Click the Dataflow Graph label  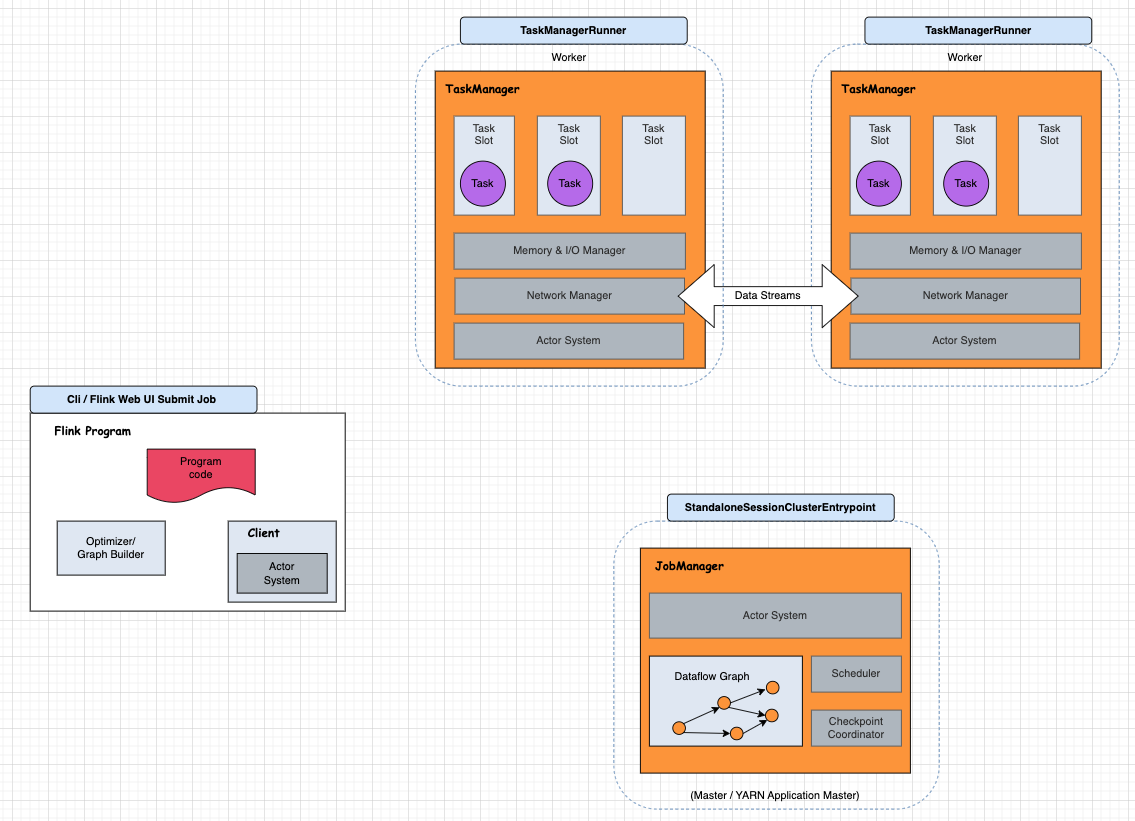tap(712, 676)
